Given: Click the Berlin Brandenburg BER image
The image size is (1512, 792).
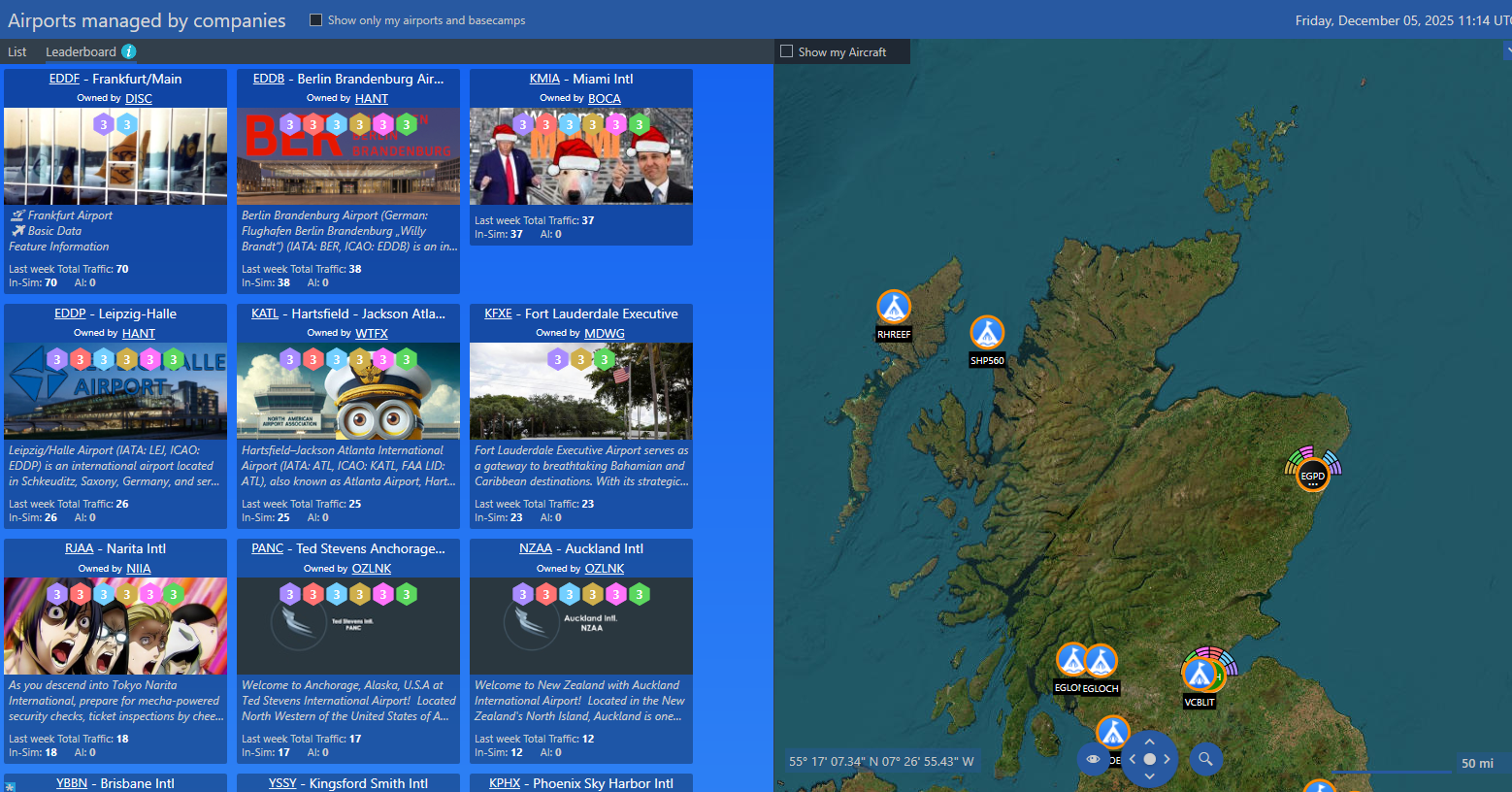Looking at the screenshot, I should (x=348, y=156).
